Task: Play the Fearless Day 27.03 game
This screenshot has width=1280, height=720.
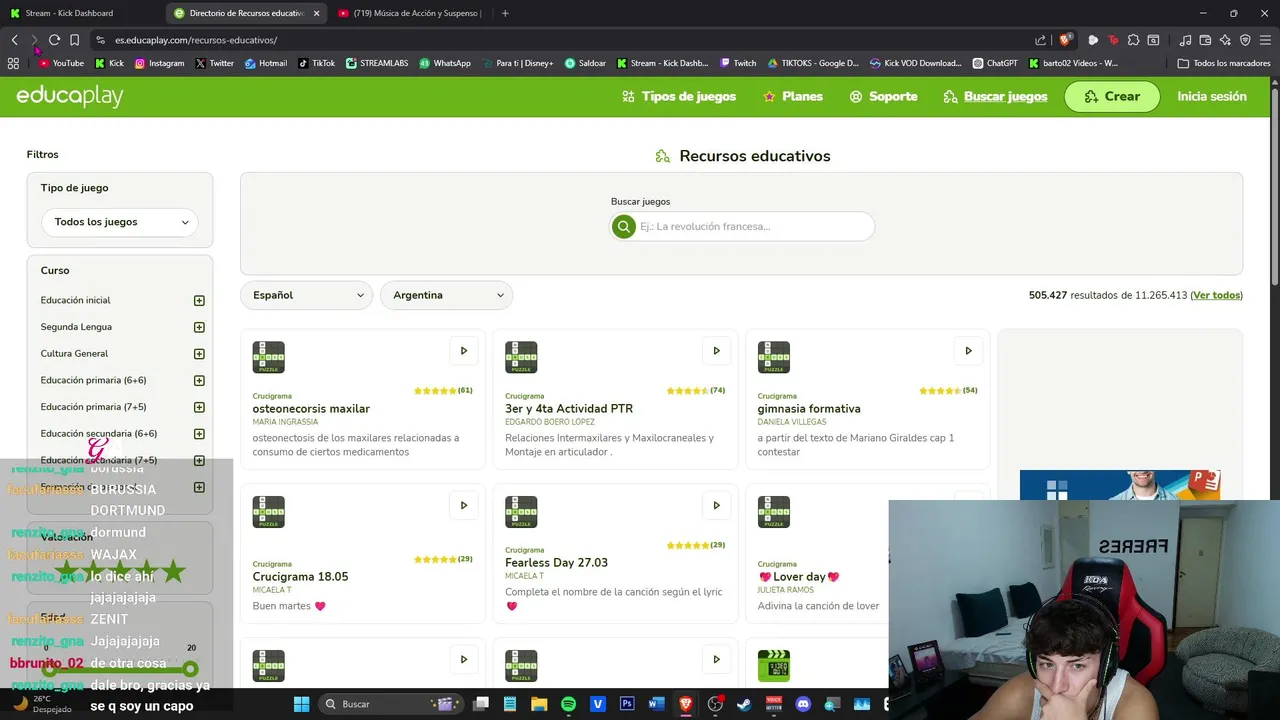Action: pyautogui.click(x=716, y=505)
